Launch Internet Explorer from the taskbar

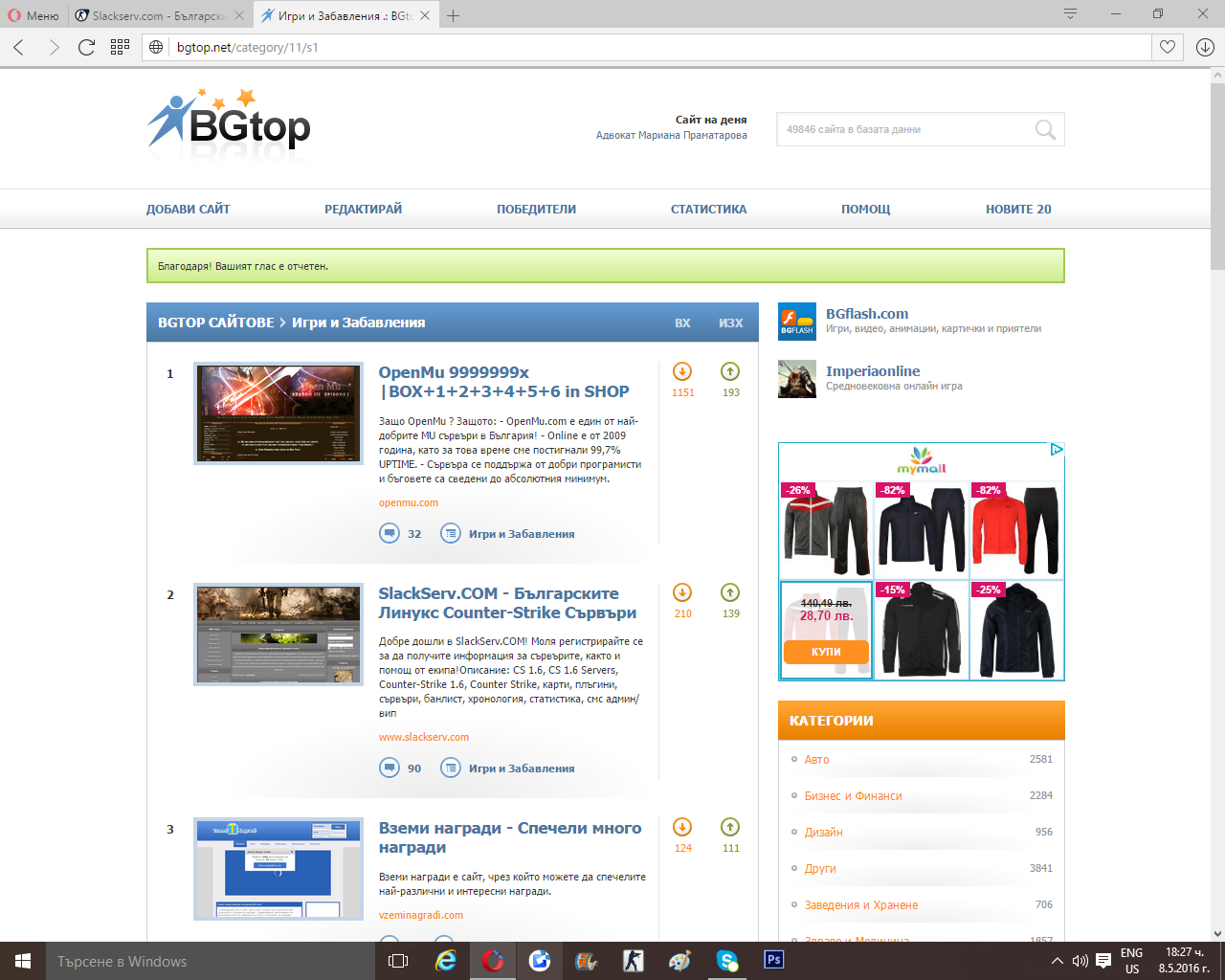446,961
